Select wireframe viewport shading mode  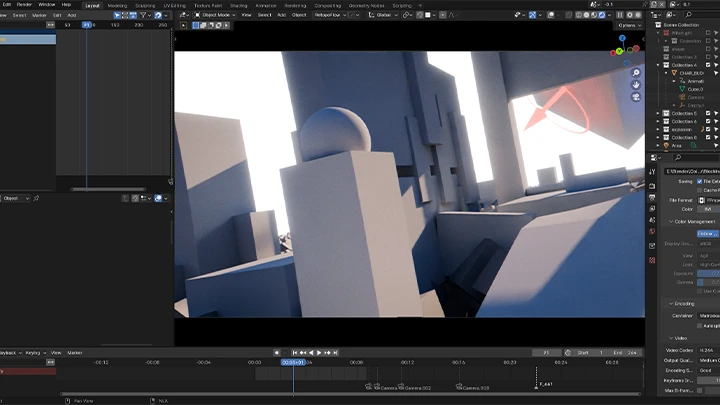579,15
